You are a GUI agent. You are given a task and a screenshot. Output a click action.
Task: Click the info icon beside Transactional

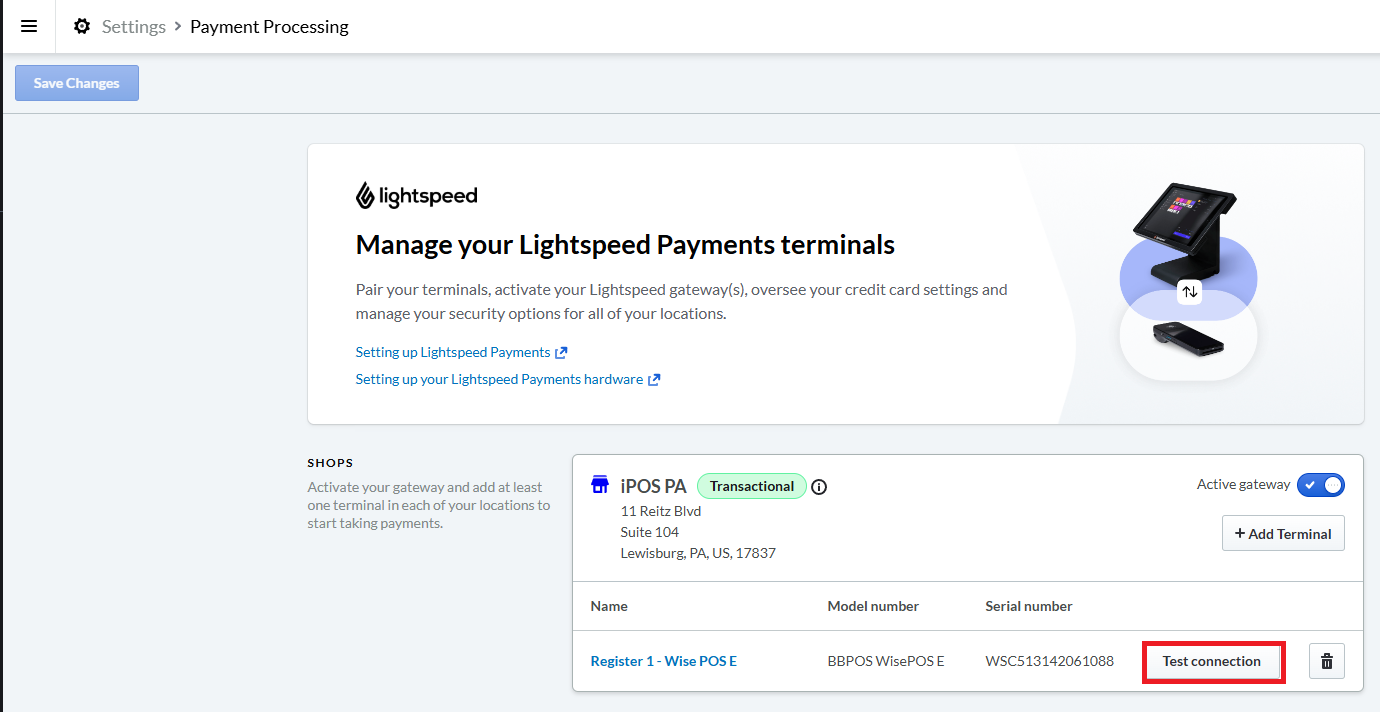(819, 487)
